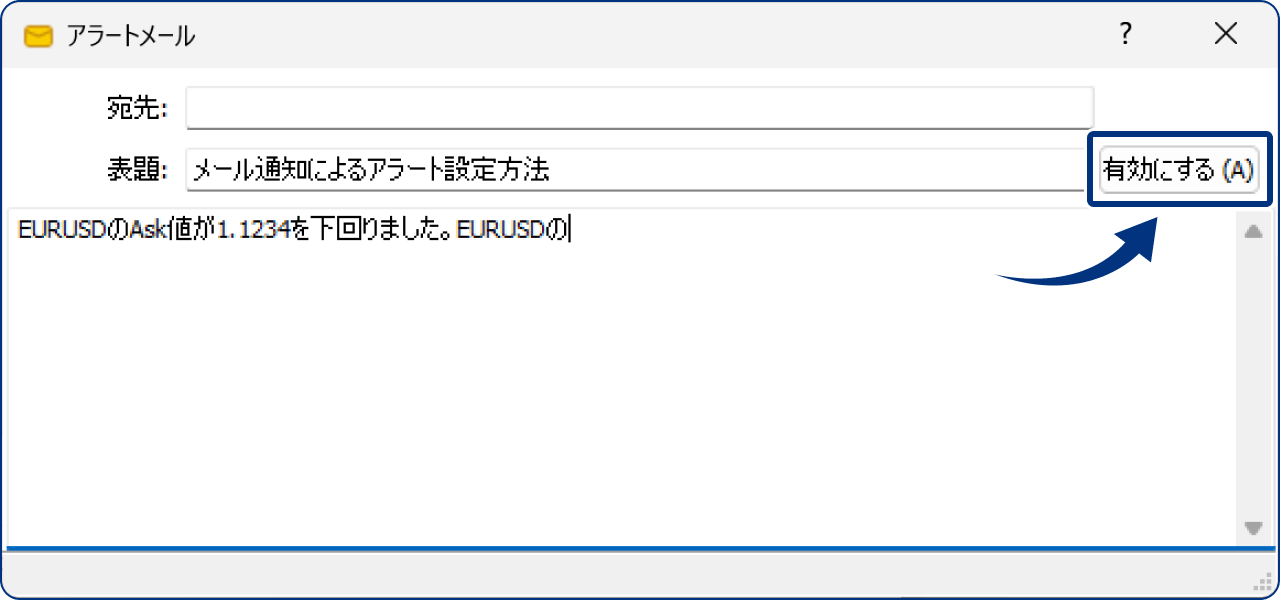1280x600 pixels.
Task: Click the scrollbar track on the right
Action: point(1251,380)
